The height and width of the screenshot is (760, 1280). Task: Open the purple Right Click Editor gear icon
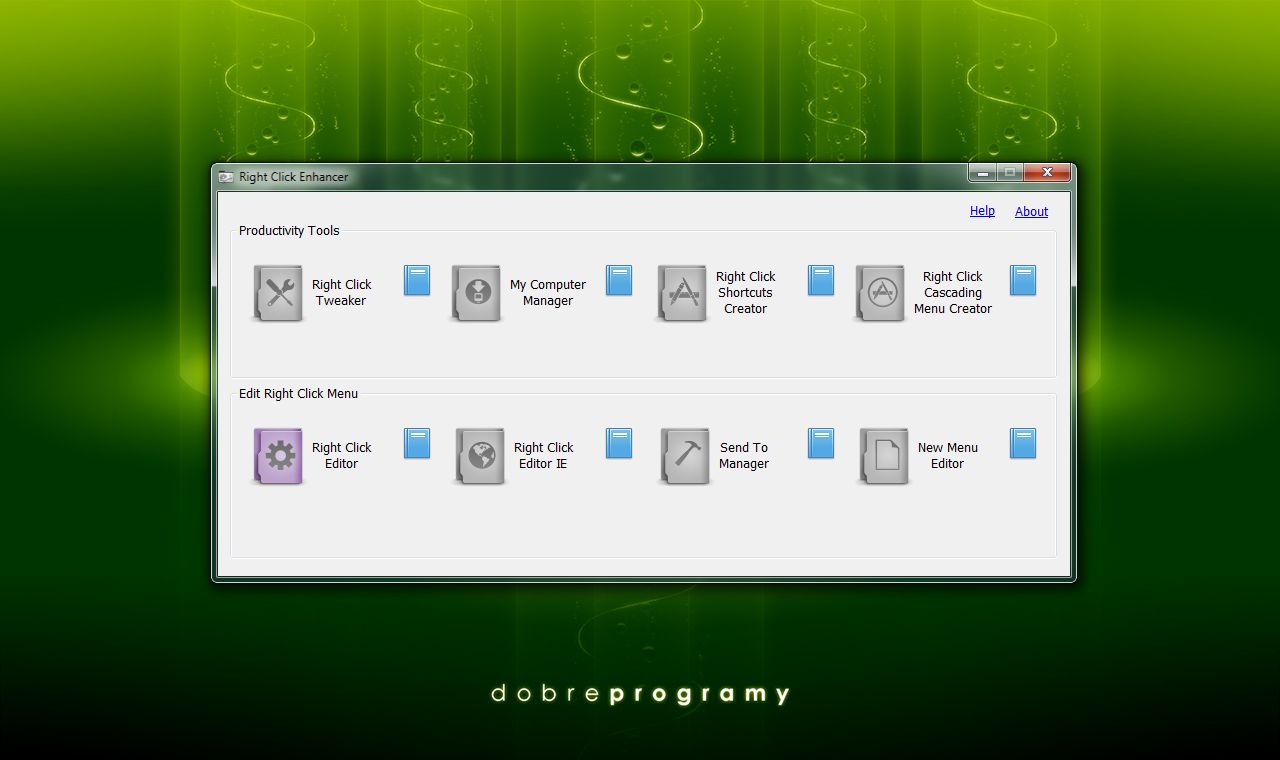pos(278,456)
